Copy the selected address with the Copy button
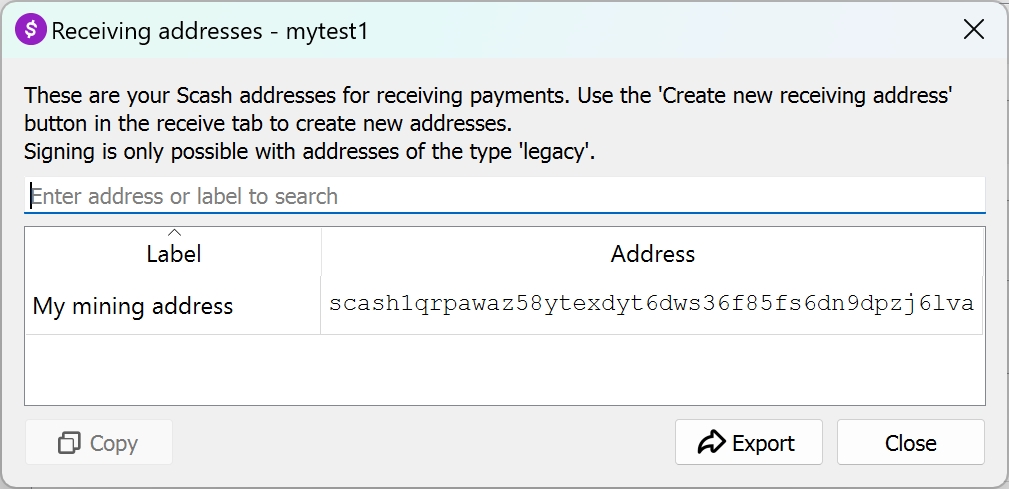The width and height of the screenshot is (1009, 489). [98, 443]
